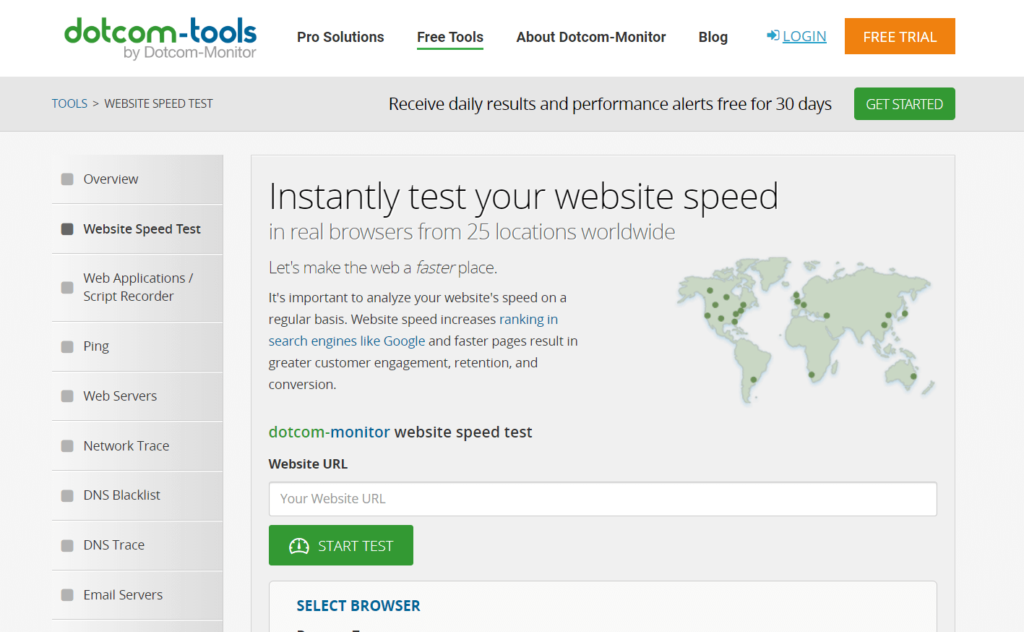Click the FREE TRIAL button
Image resolution: width=1024 pixels, height=632 pixels.
pyautogui.click(x=899, y=35)
